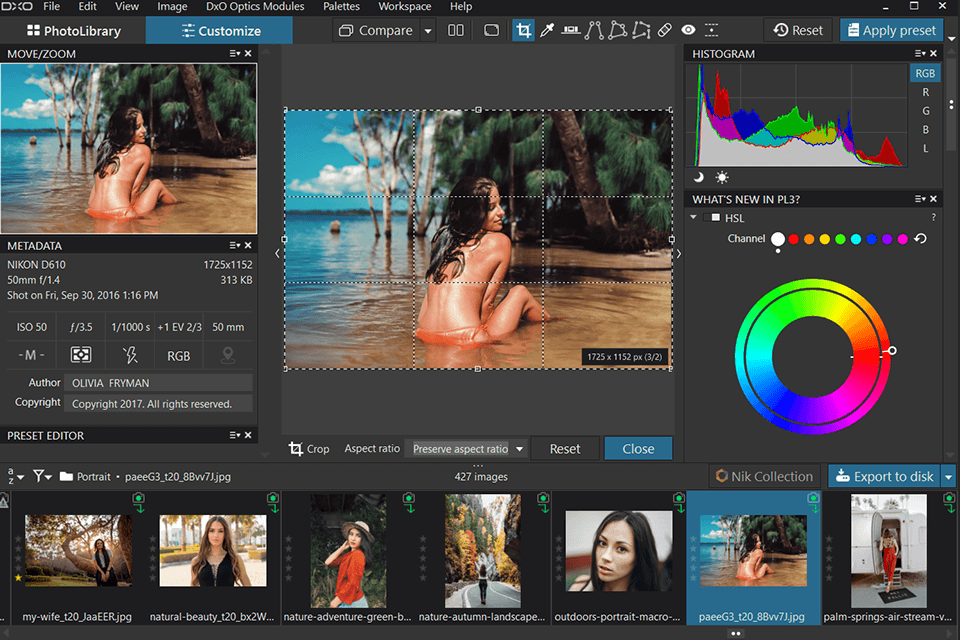Click the sort order a-z icon

(x=15, y=476)
